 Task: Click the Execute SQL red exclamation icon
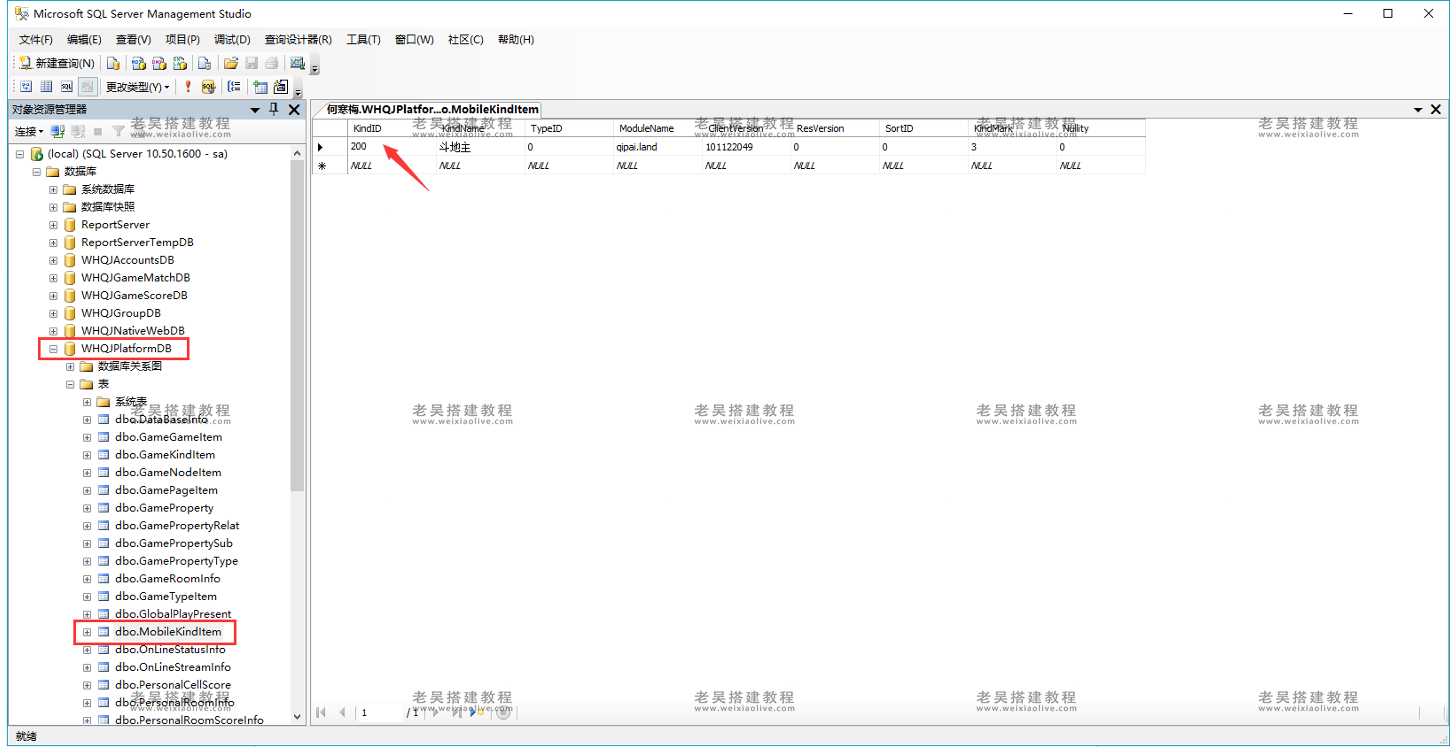tap(187, 87)
